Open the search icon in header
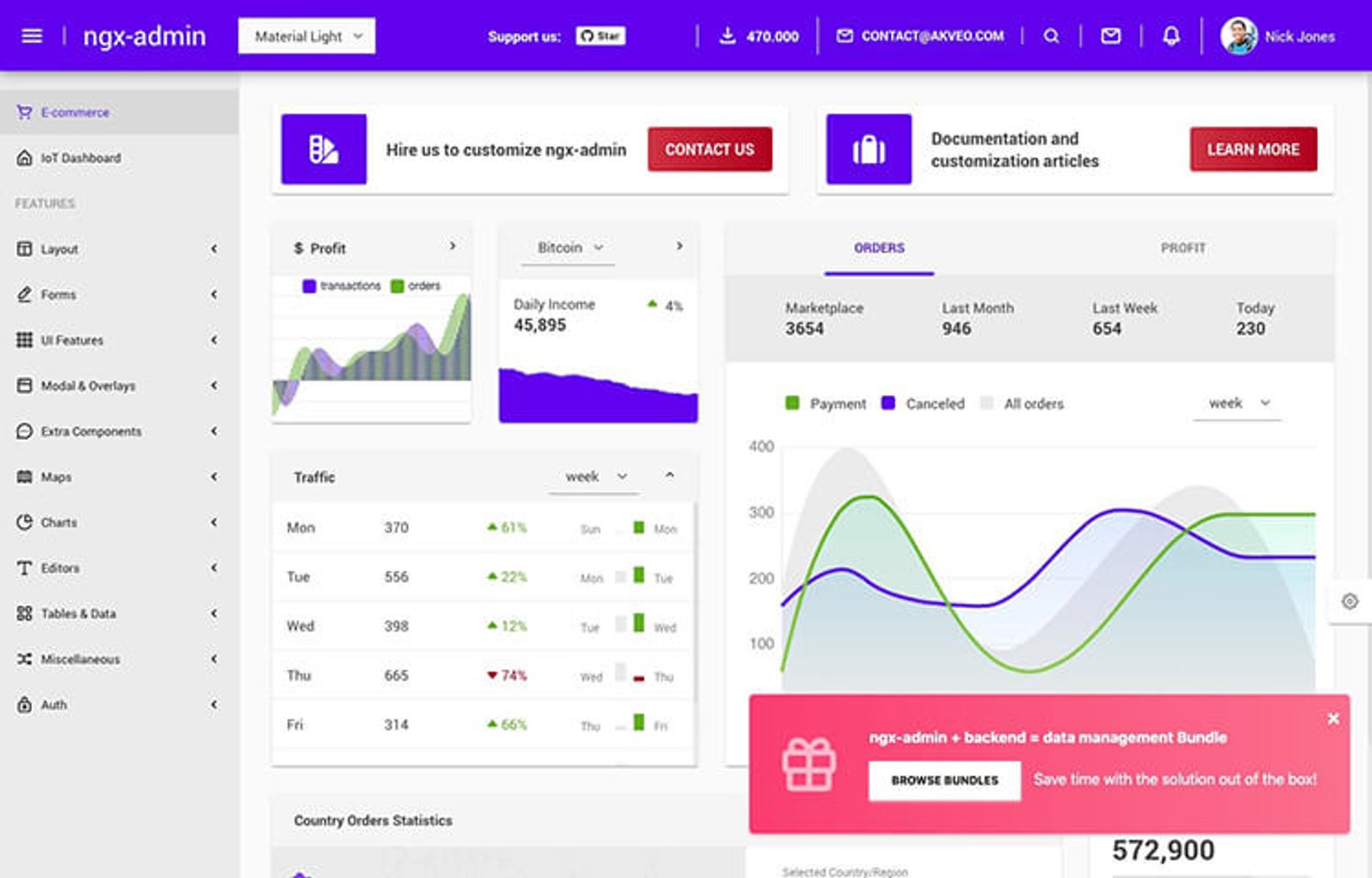Image resolution: width=1372 pixels, height=878 pixels. pos(1051,36)
